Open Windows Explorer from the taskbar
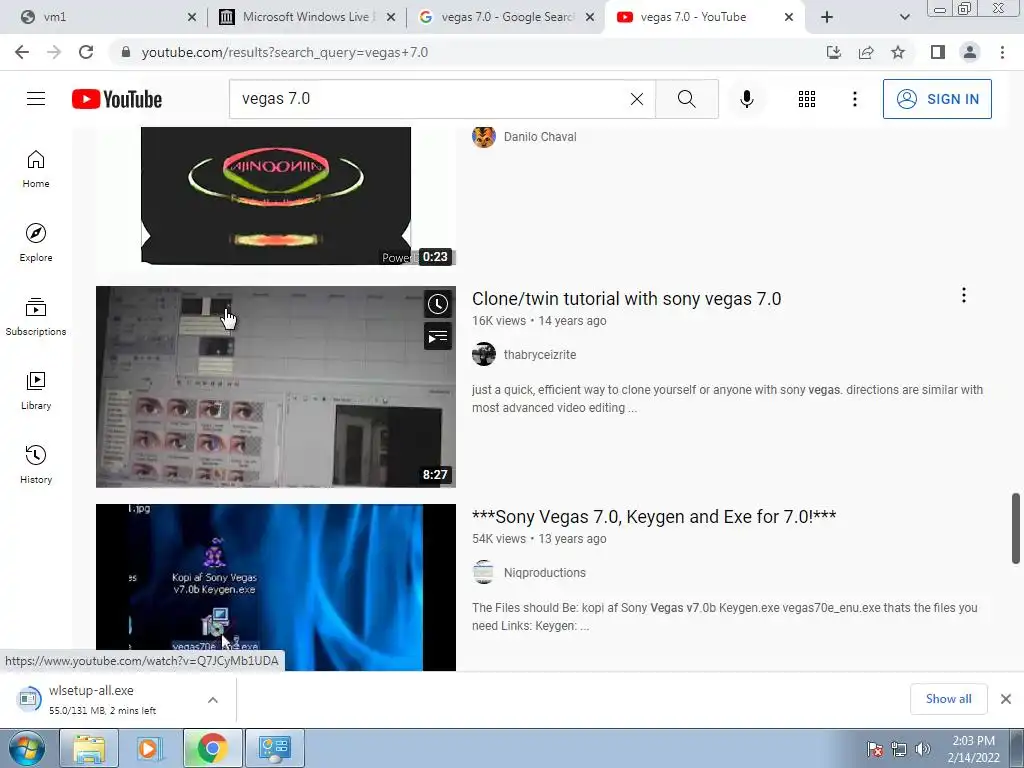The image size is (1024, 768). tap(89, 748)
